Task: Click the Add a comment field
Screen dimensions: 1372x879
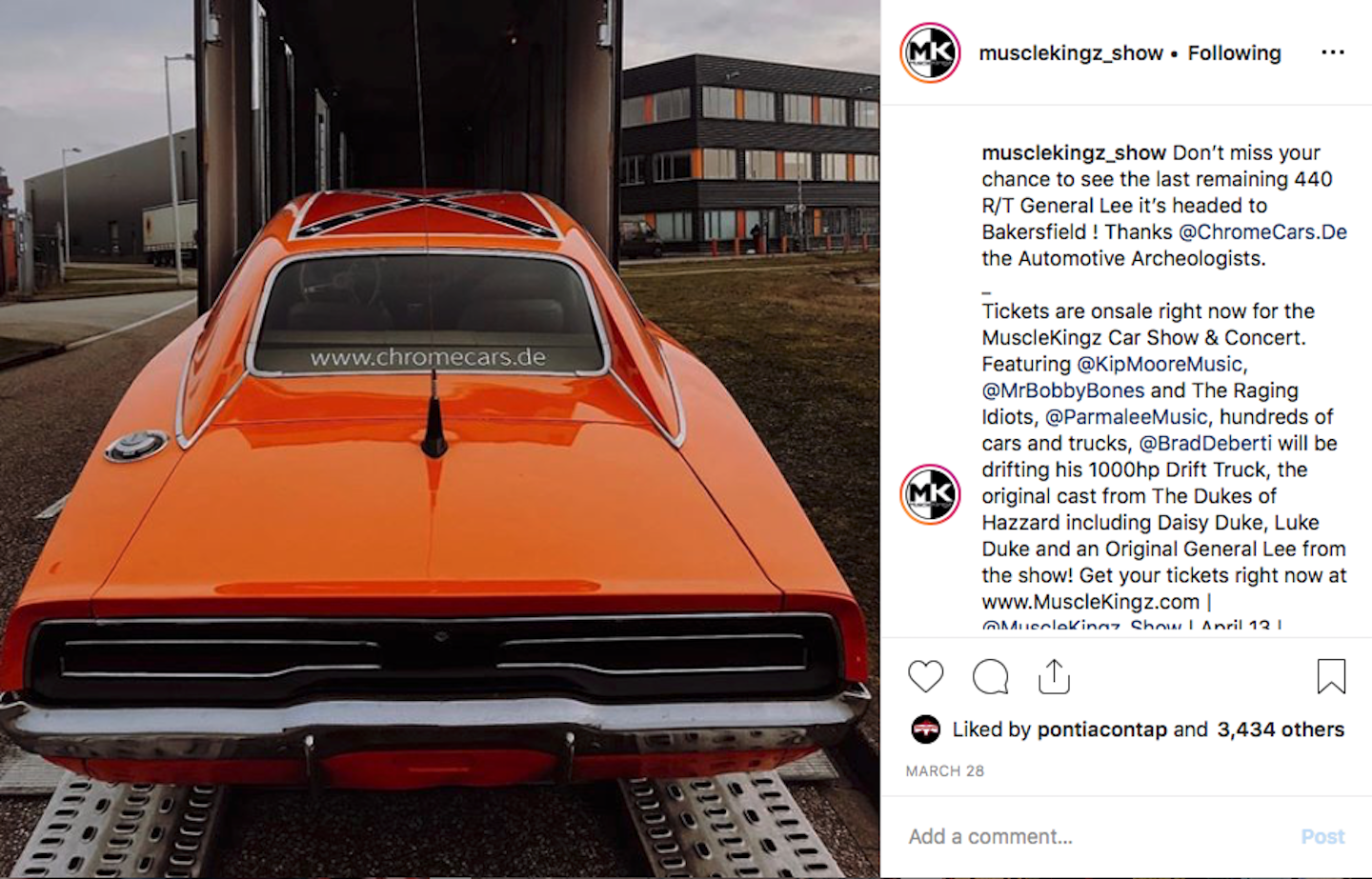Action: [1096, 836]
